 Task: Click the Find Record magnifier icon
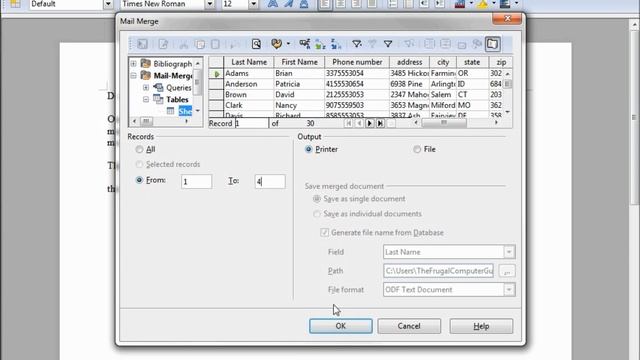(256, 44)
